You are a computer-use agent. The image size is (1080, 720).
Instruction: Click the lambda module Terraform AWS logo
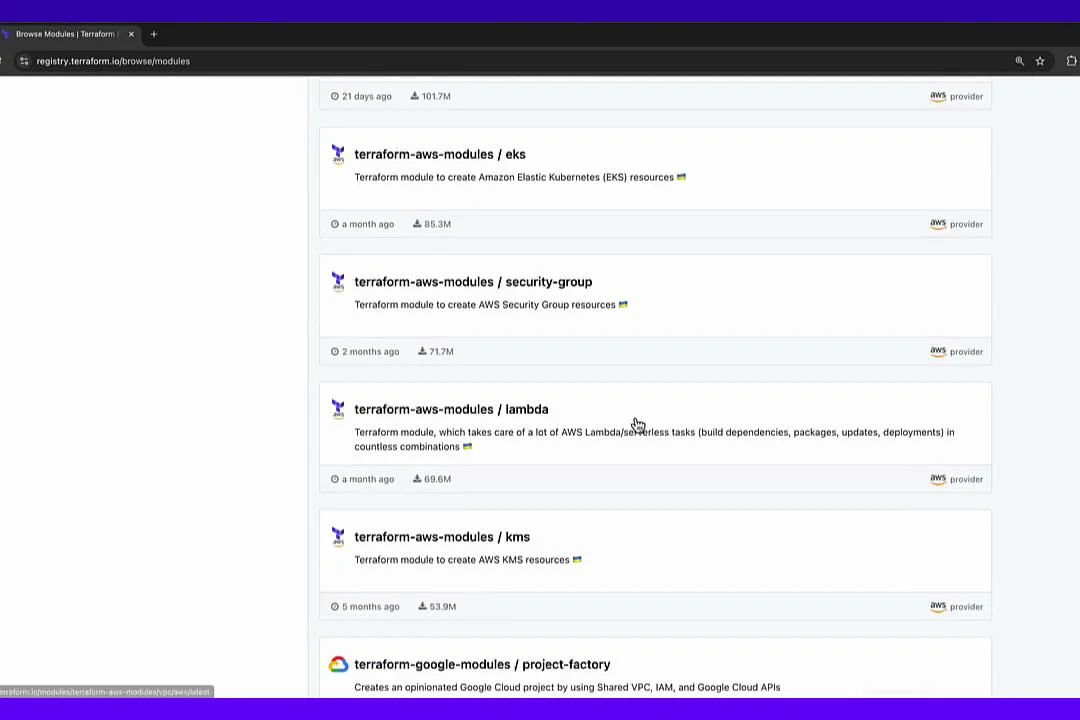point(338,409)
